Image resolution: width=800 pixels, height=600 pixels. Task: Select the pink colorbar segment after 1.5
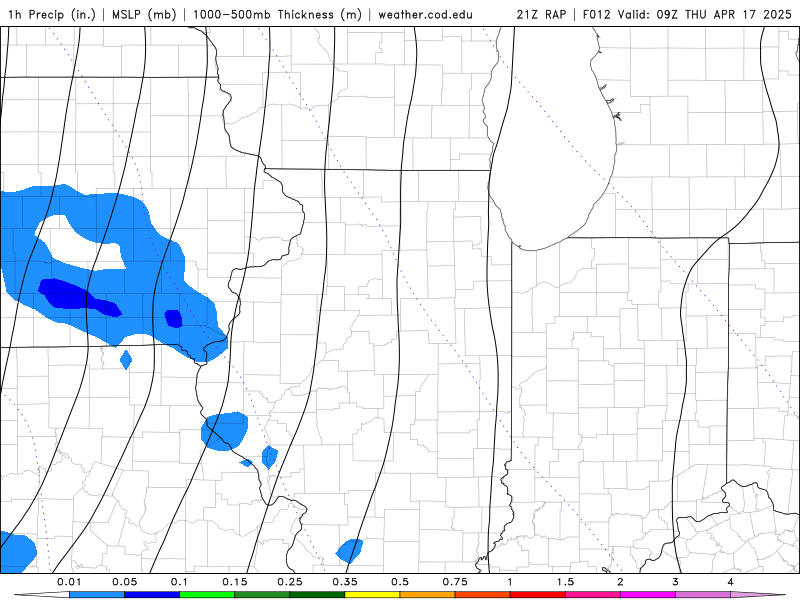pos(593,595)
